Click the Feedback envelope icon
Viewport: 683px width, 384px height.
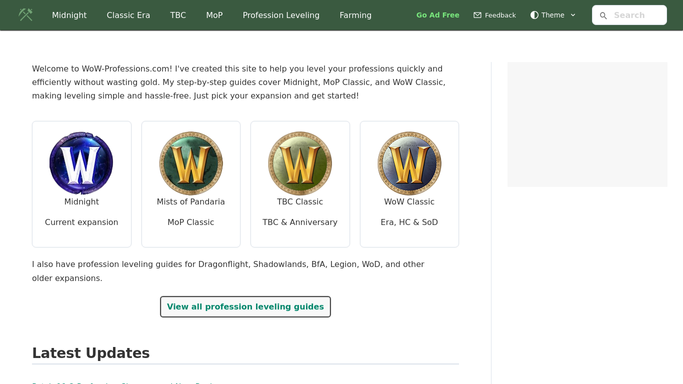477,15
